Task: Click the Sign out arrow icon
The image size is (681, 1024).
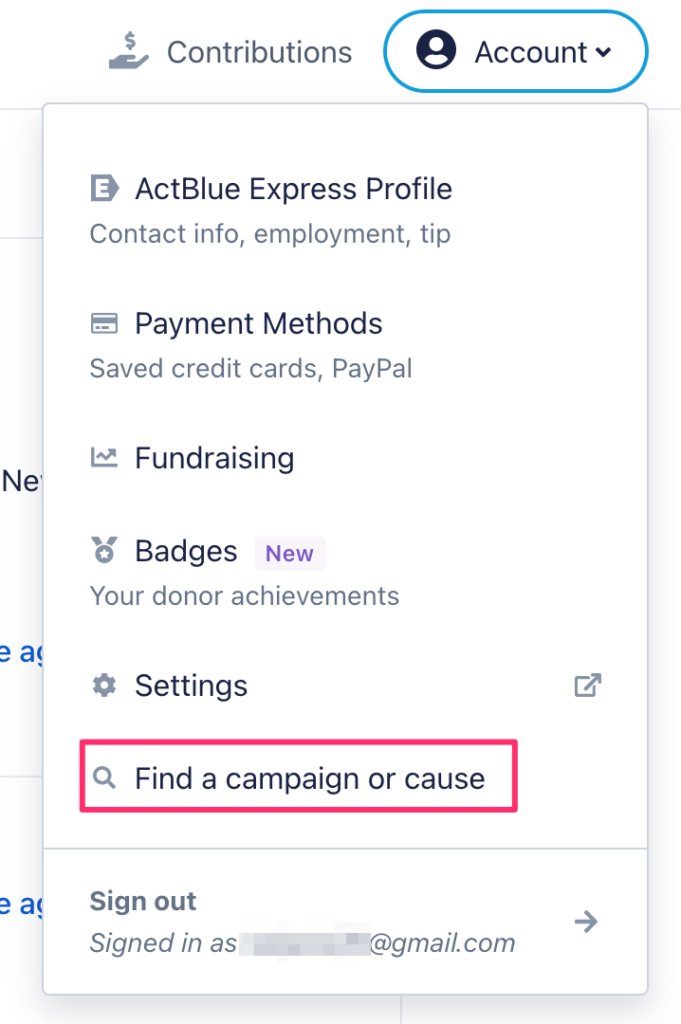Action: (x=586, y=921)
